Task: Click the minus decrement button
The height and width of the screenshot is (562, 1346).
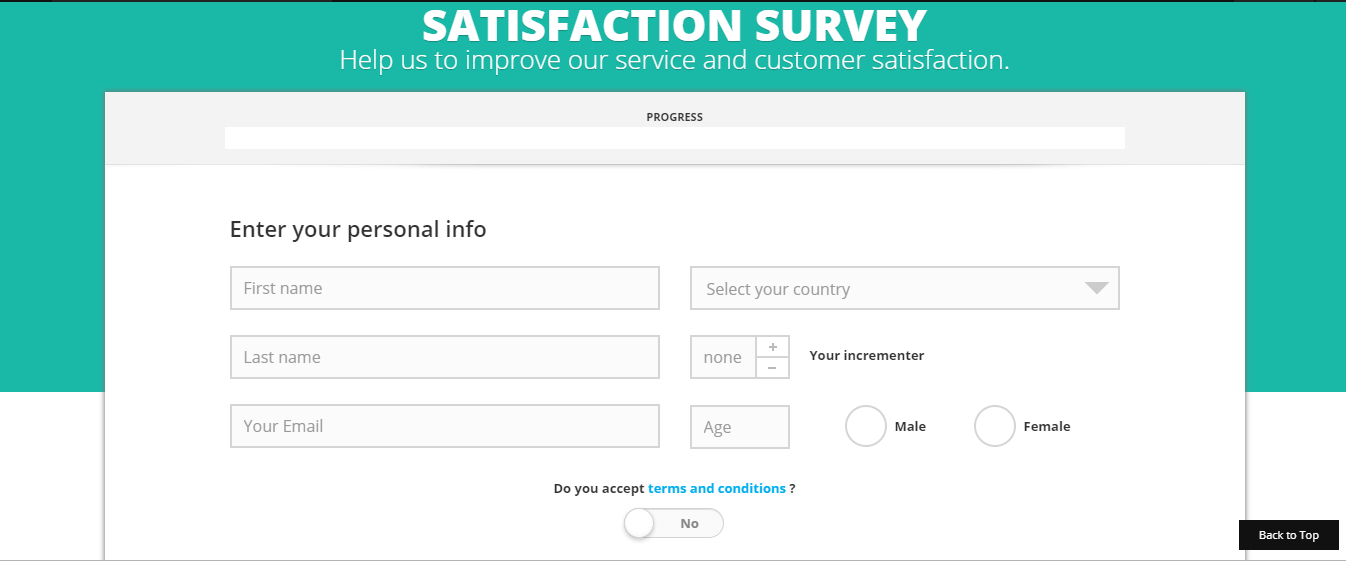Action: point(772,368)
